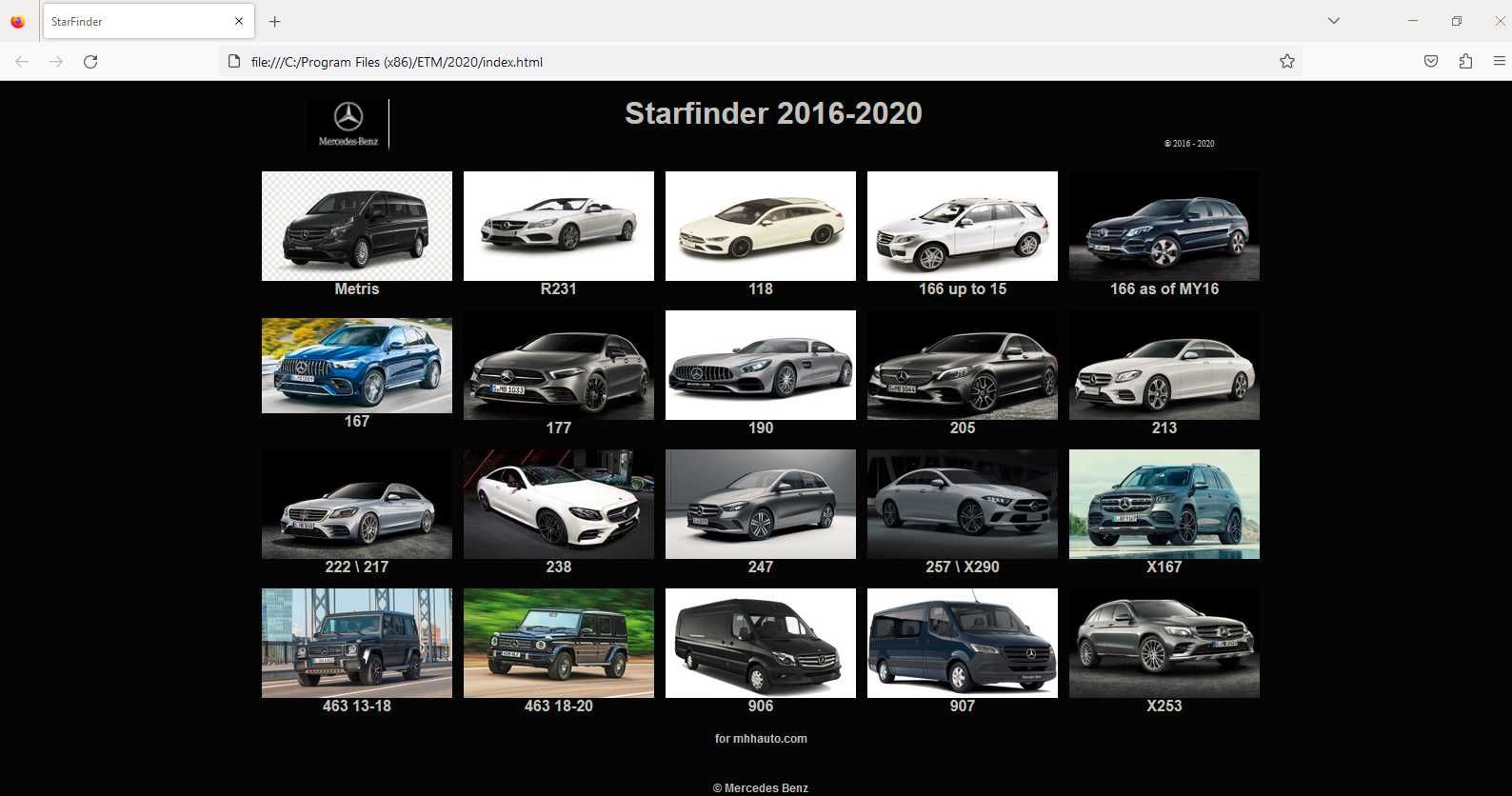1512x796 pixels.
Task: Focus the address bar URL field
Action: pos(743,62)
